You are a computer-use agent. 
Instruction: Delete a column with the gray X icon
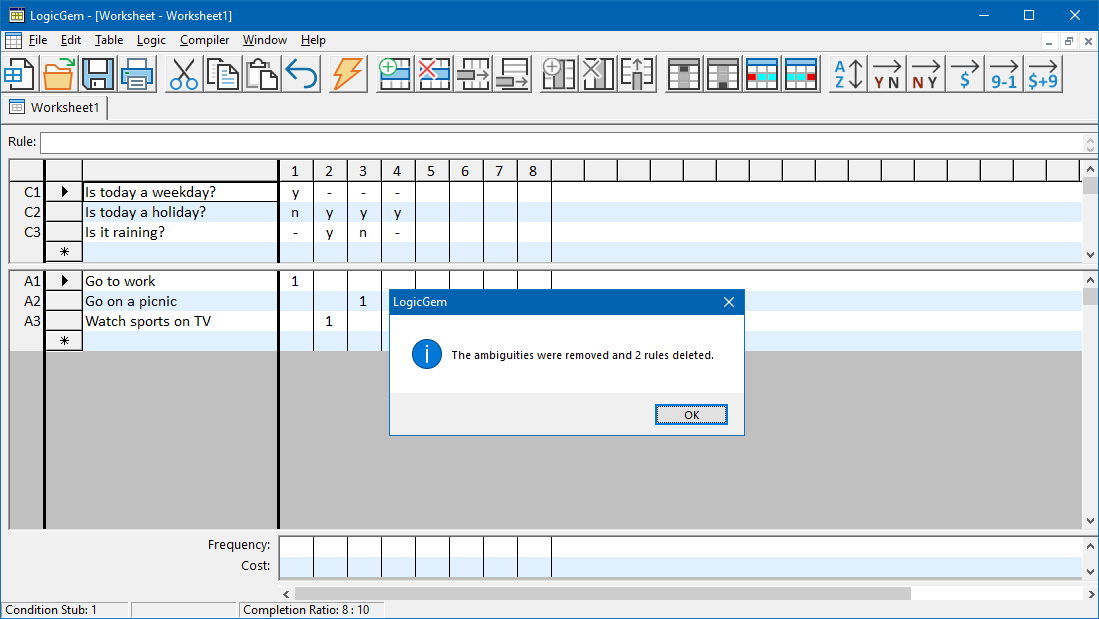tap(599, 74)
